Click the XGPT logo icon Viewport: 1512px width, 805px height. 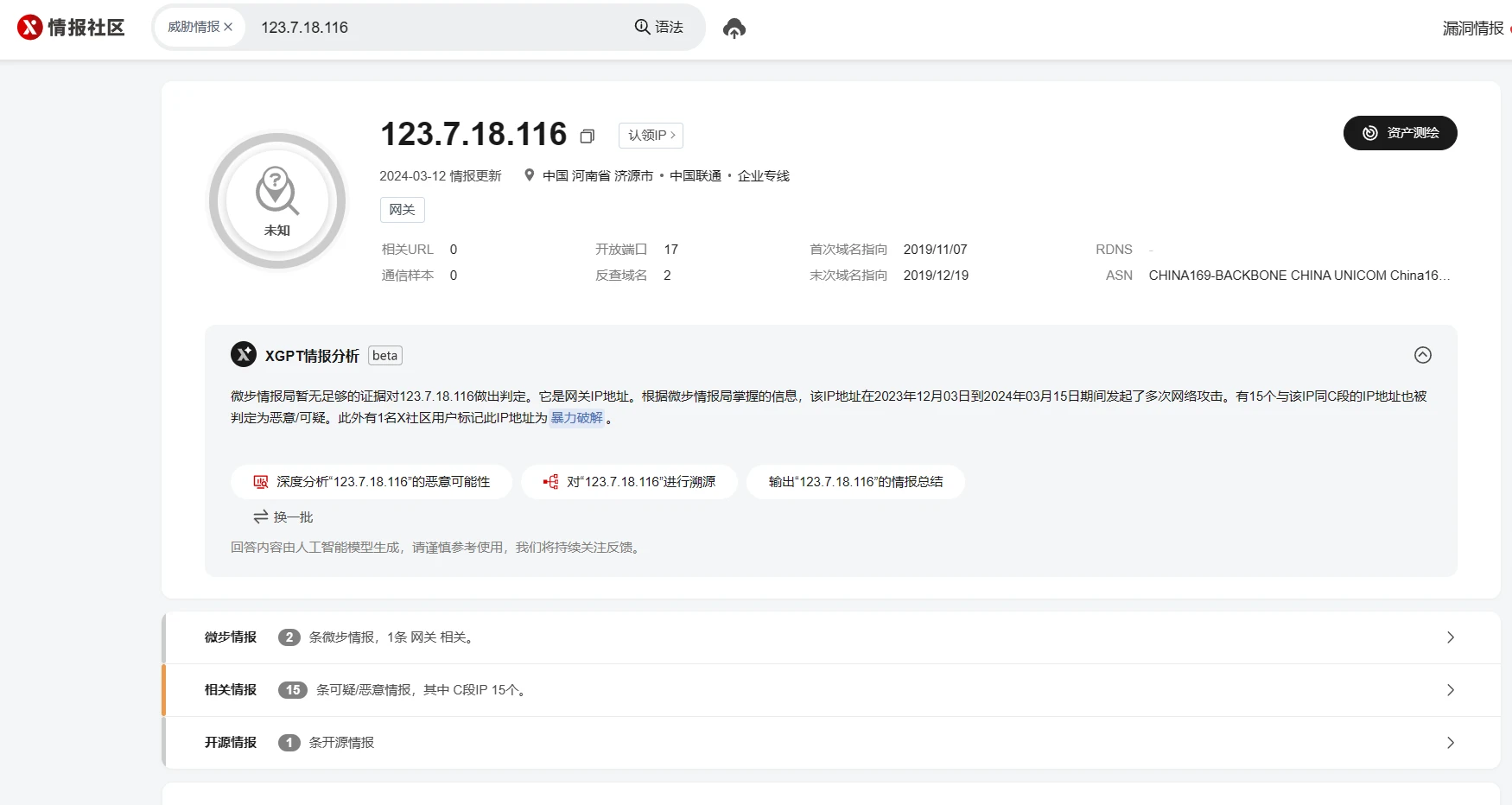[244, 355]
